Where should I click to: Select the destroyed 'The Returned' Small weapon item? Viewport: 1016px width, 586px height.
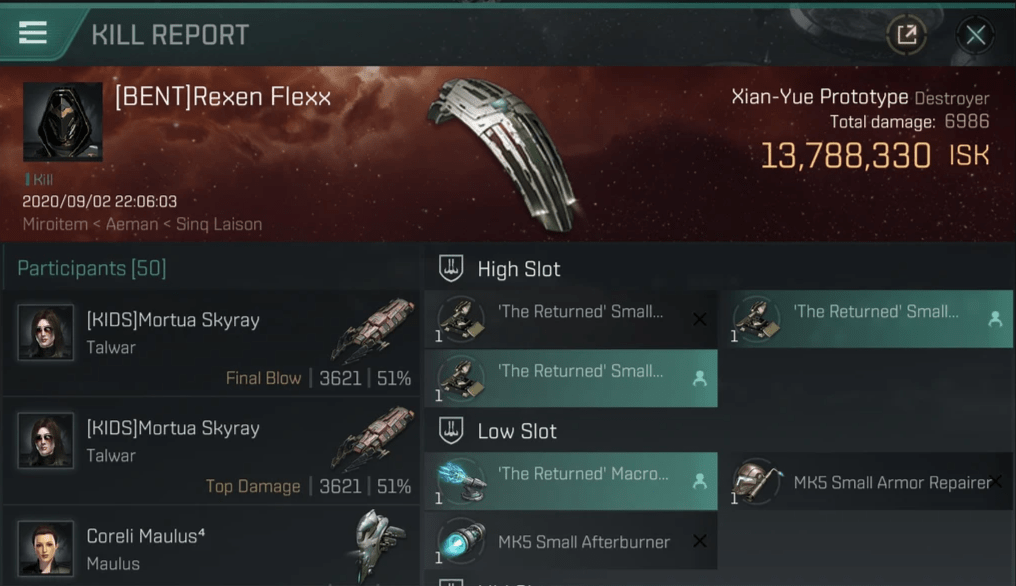tap(571, 318)
